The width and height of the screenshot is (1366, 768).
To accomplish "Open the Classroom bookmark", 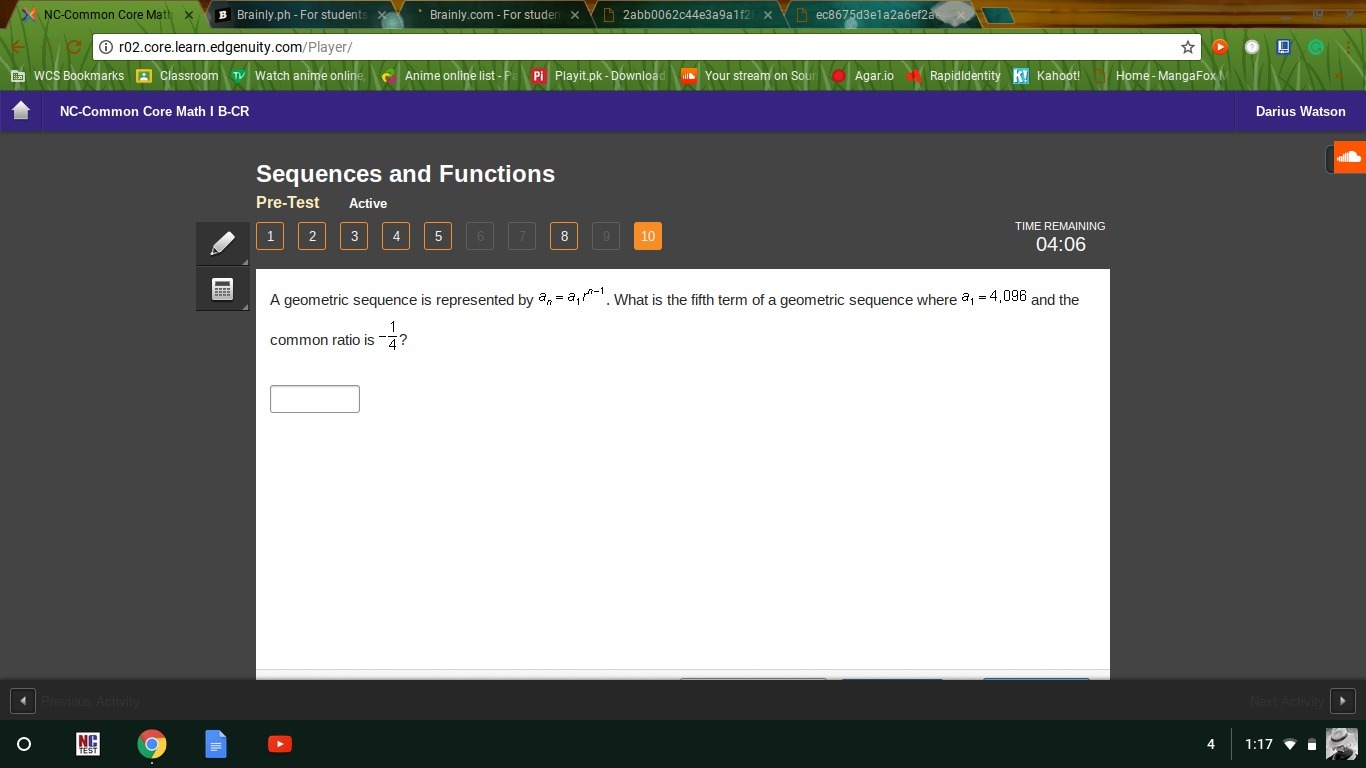I will coord(177,76).
